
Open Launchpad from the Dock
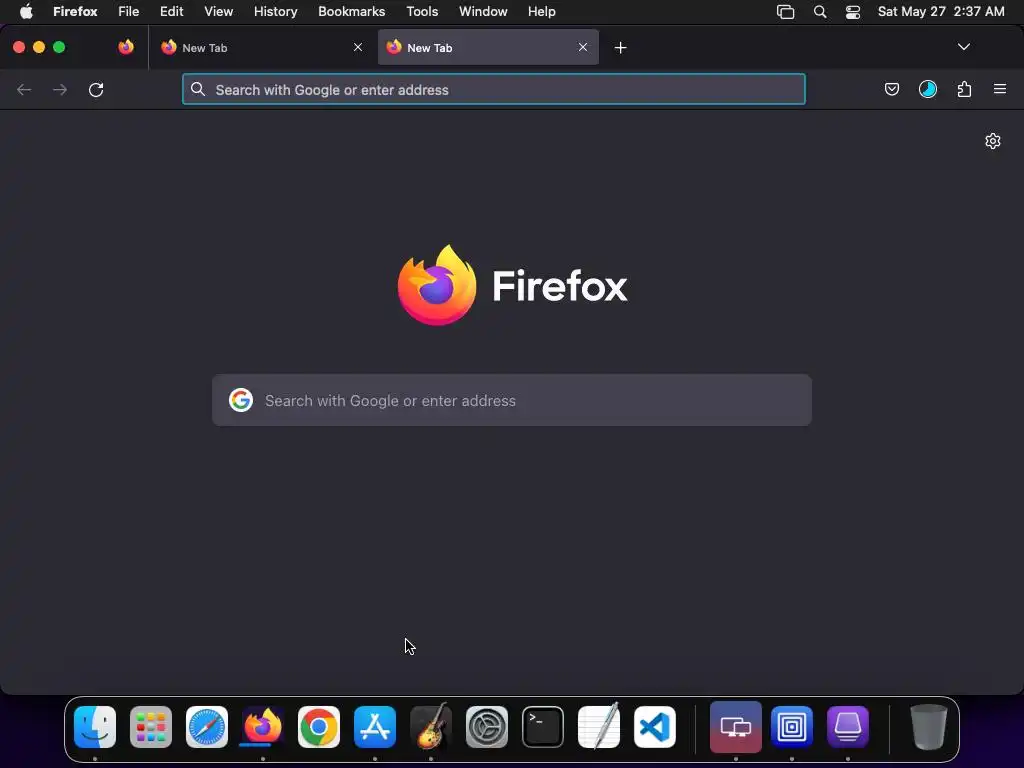click(x=151, y=727)
